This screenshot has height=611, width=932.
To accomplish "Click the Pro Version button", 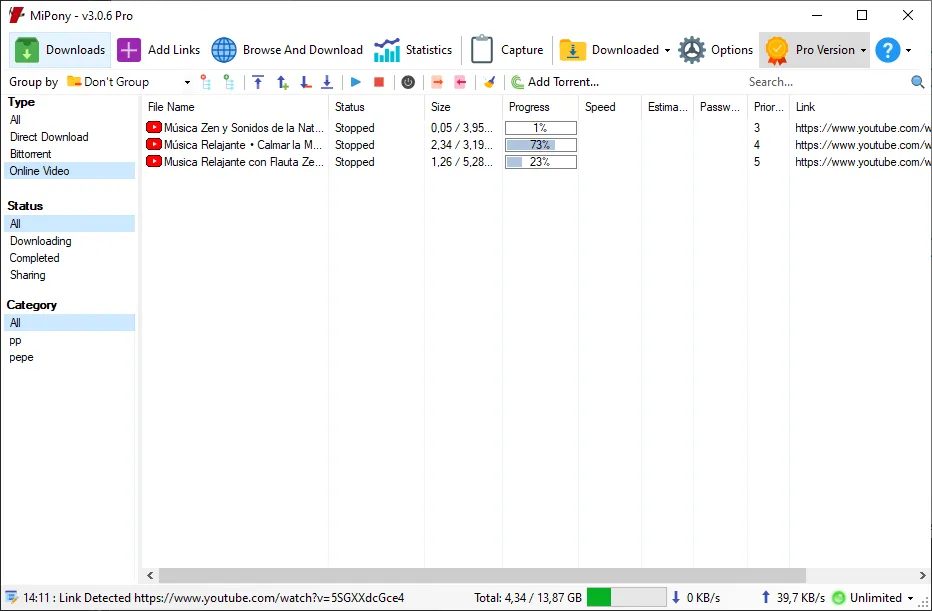I will pos(810,50).
